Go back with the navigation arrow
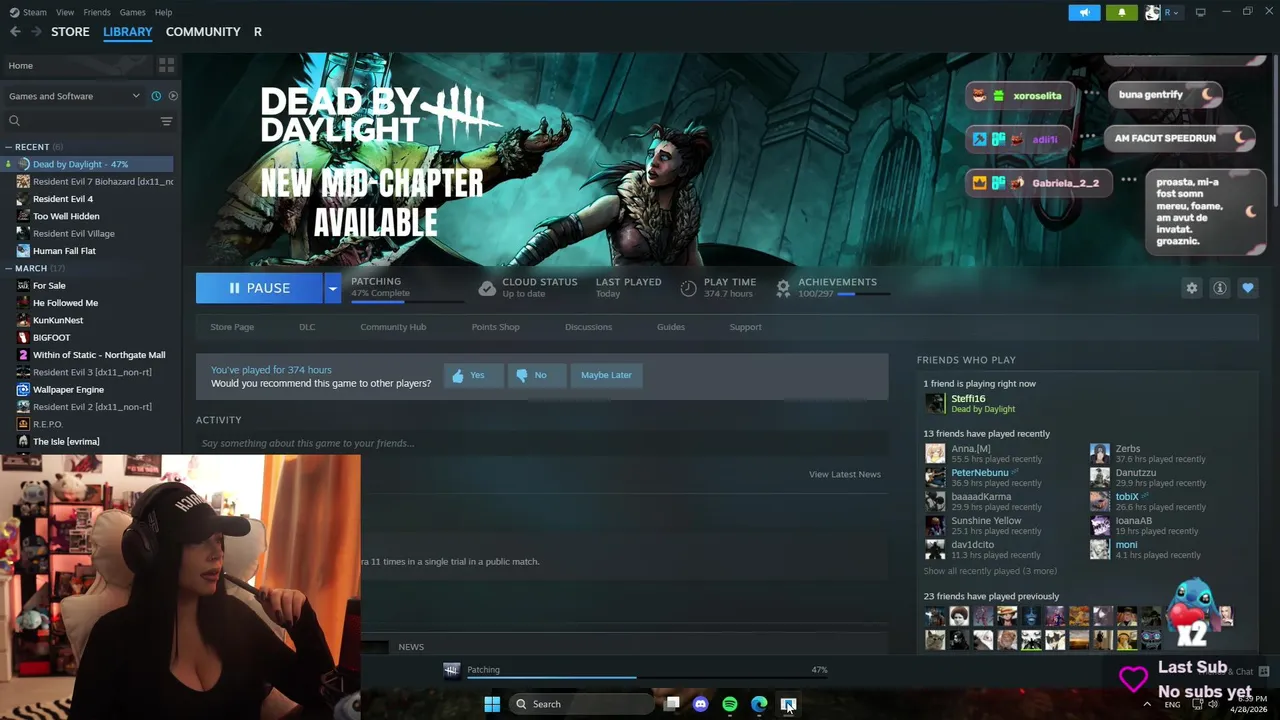 coord(15,32)
